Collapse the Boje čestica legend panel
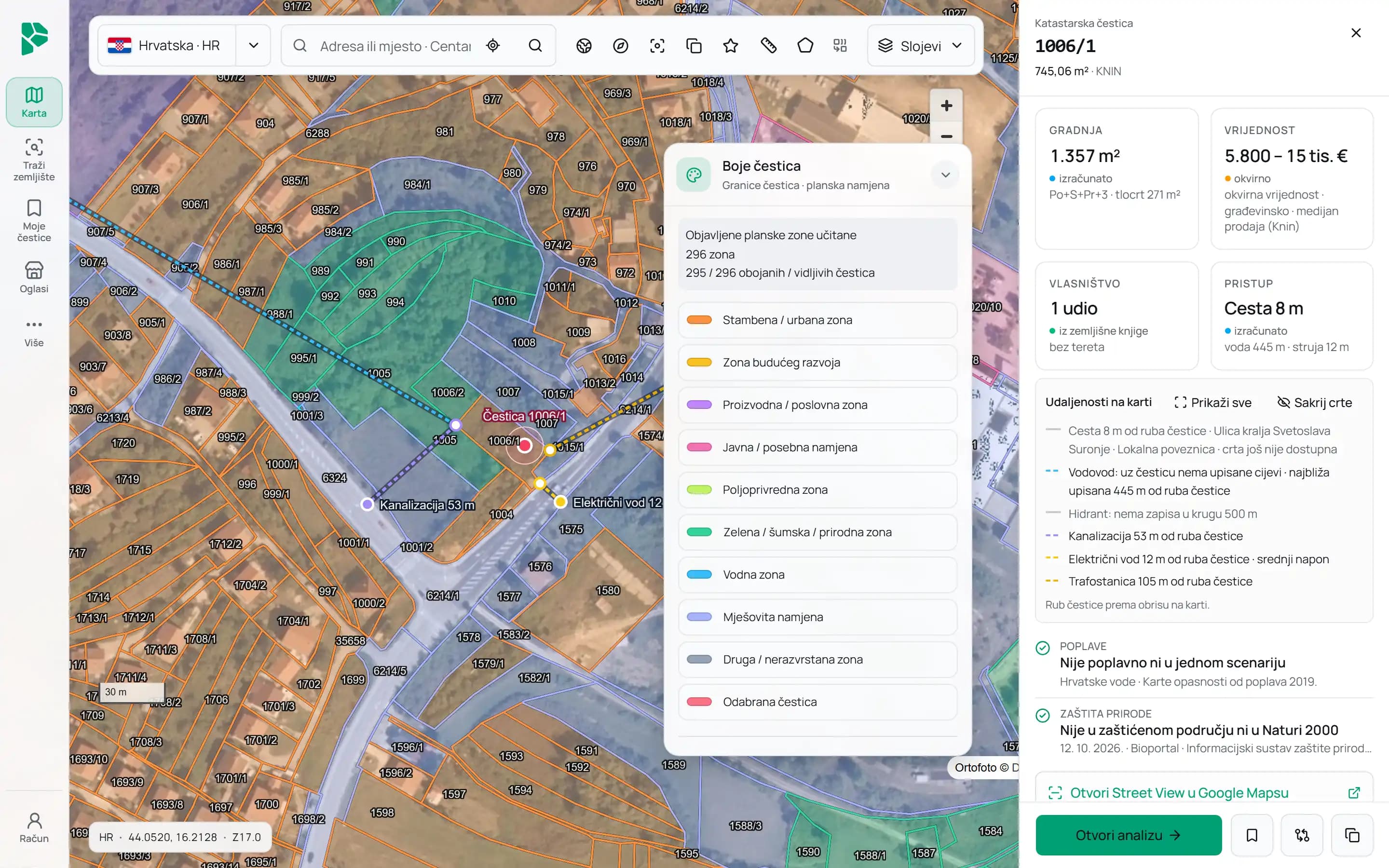 (945, 175)
